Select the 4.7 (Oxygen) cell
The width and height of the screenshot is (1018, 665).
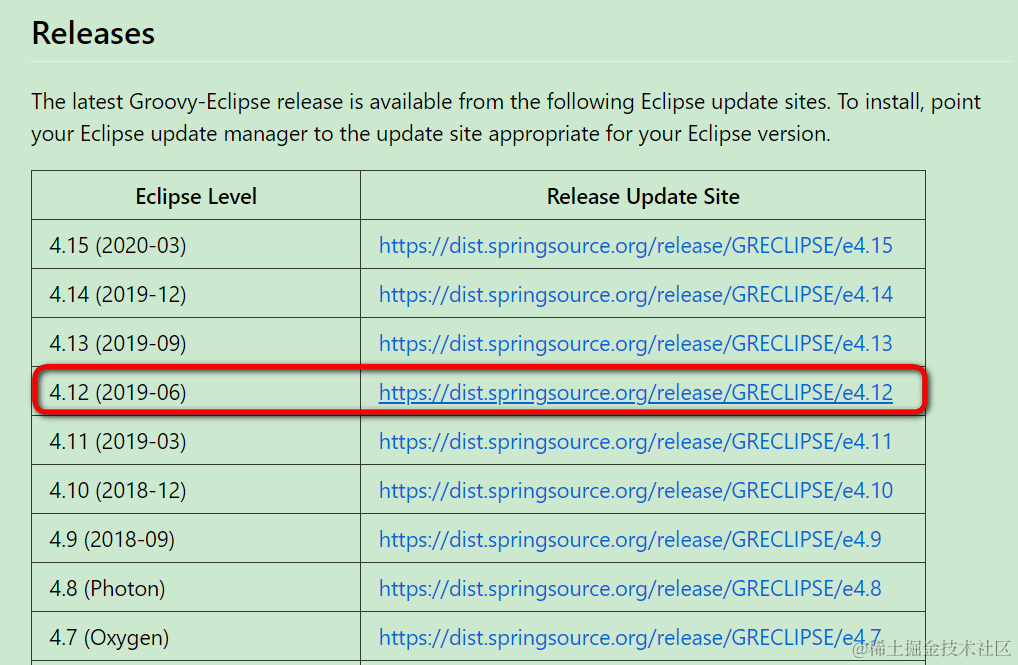point(196,636)
